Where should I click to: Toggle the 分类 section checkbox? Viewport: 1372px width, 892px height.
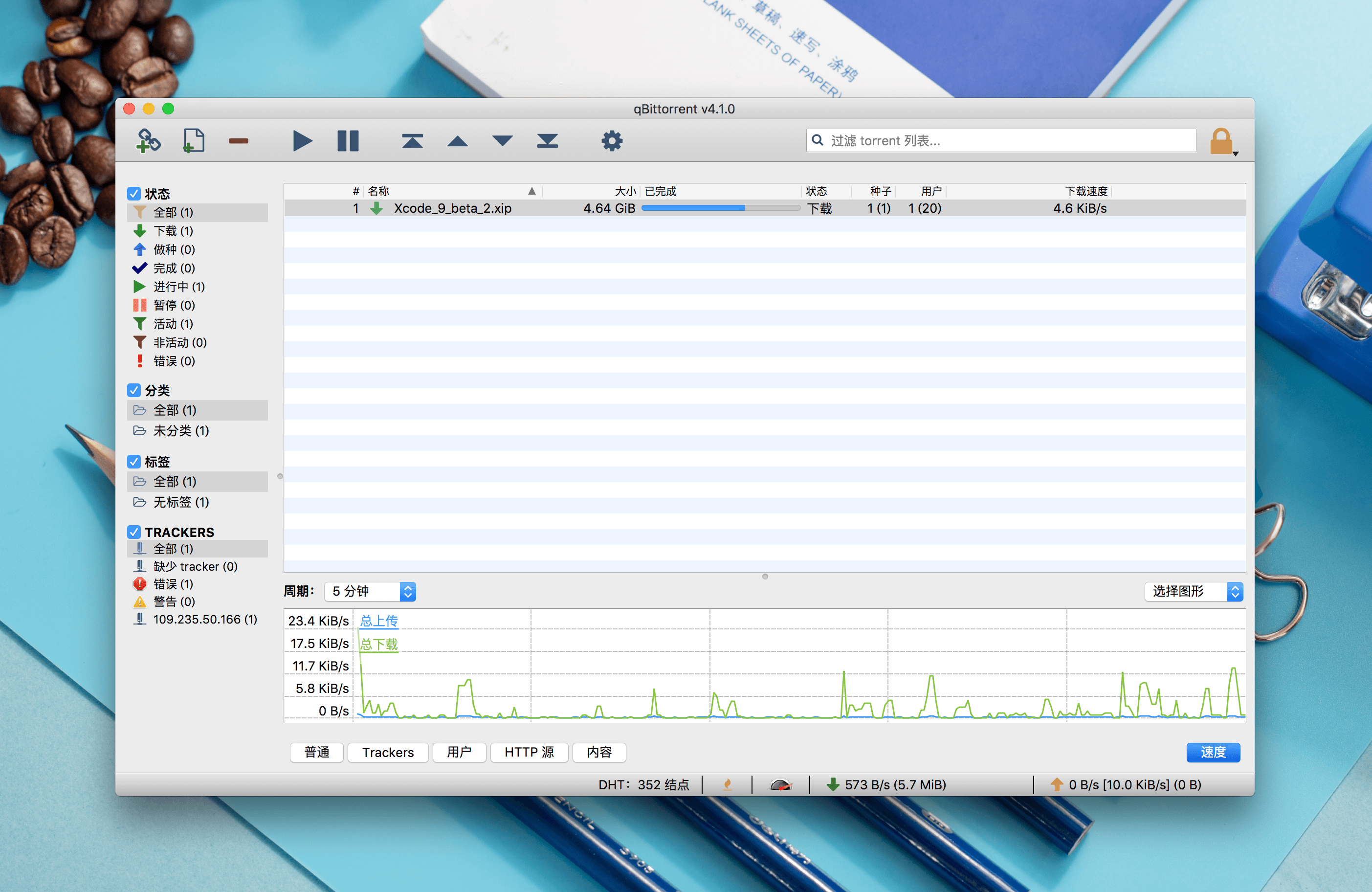click(134, 390)
